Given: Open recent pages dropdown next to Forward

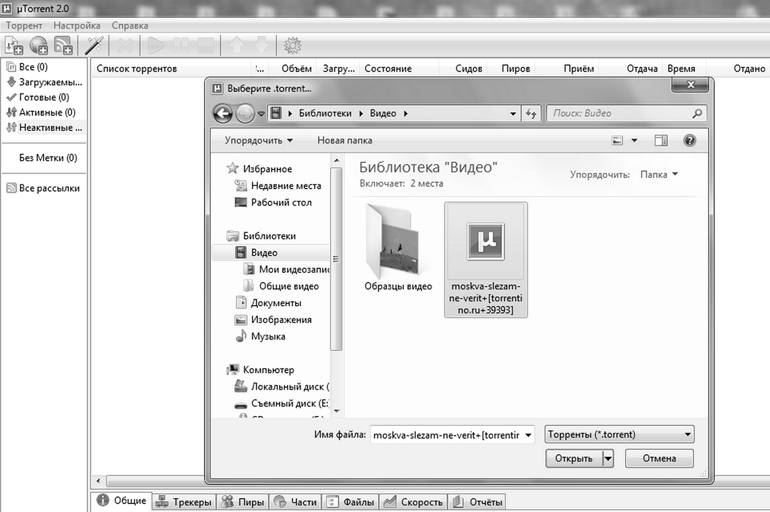Looking at the screenshot, I should (x=261, y=114).
